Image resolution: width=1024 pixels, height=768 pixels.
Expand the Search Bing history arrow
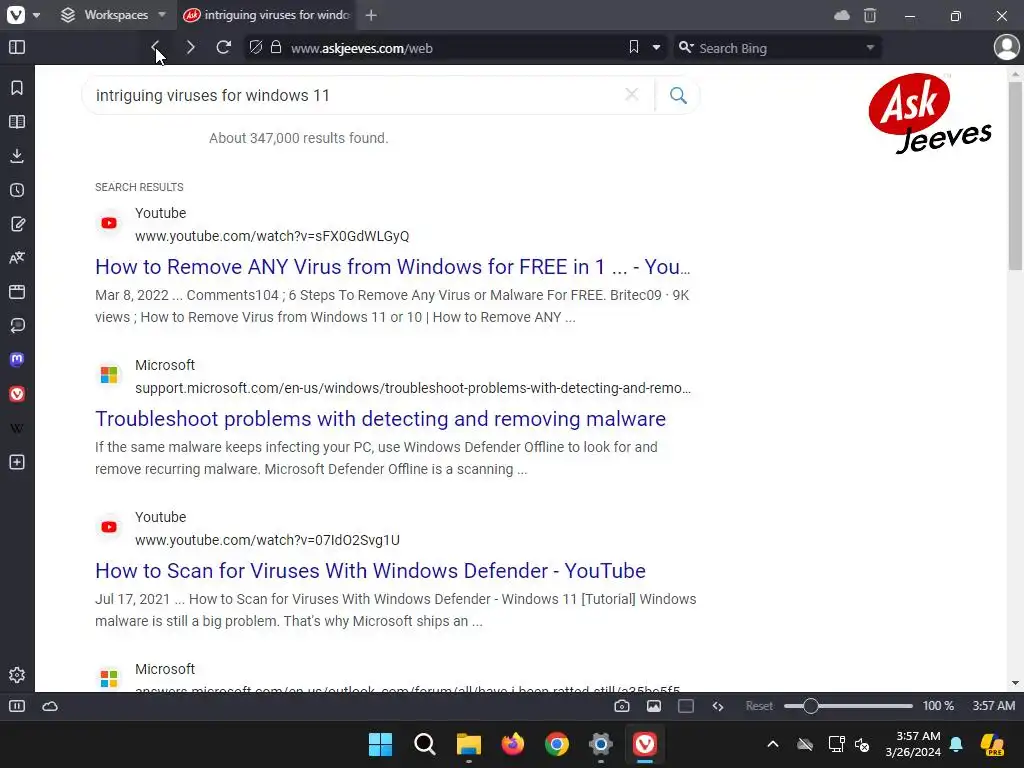pos(870,48)
